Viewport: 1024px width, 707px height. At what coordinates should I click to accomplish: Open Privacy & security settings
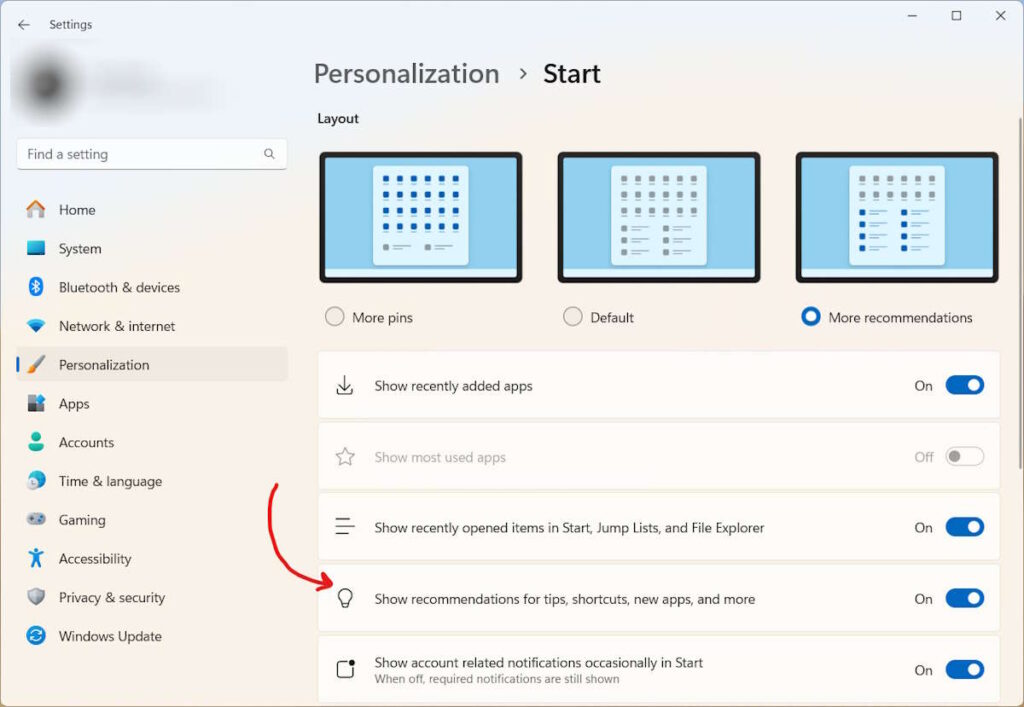pos(152,597)
